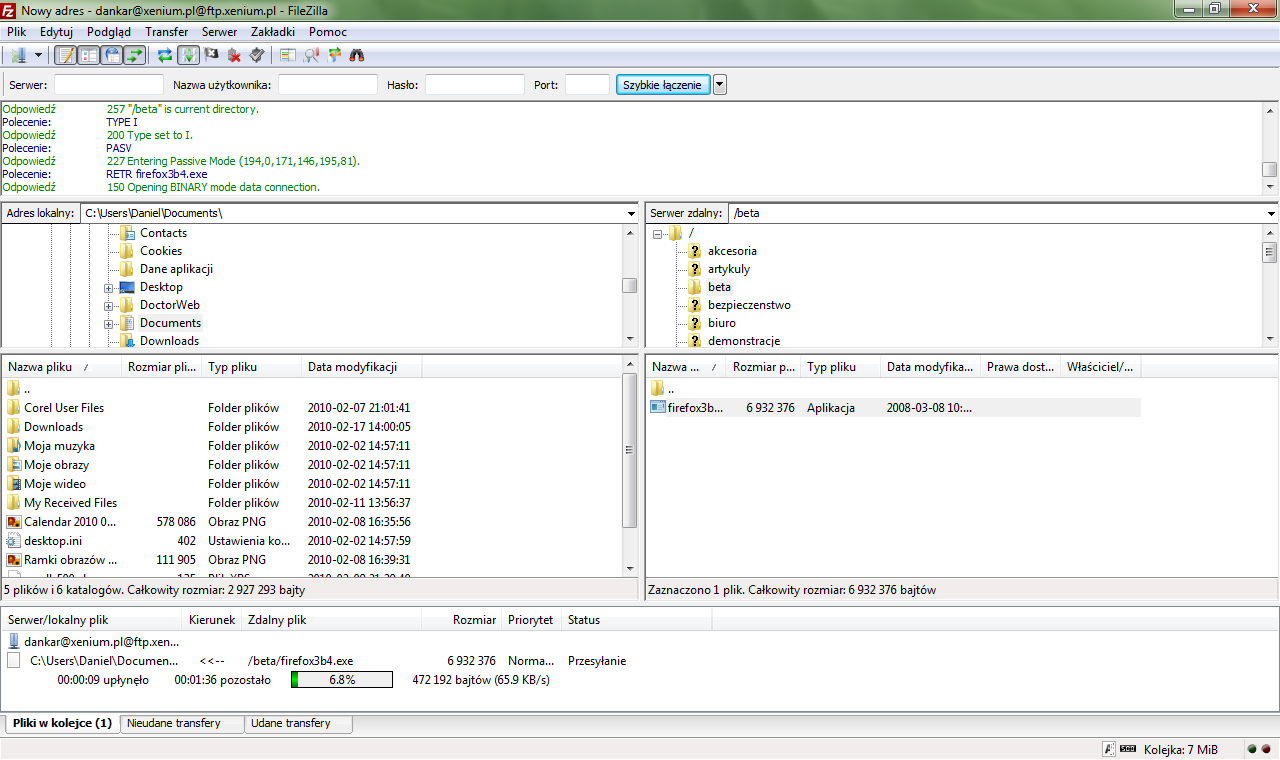Sort local files by Nazwa pliku

click(62, 367)
